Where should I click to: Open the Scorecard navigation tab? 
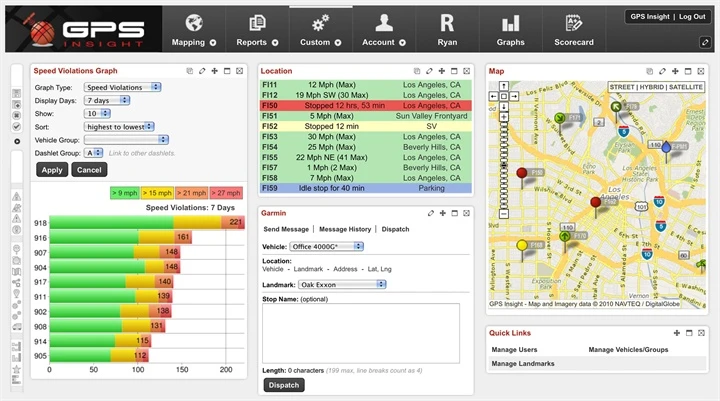click(x=574, y=29)
